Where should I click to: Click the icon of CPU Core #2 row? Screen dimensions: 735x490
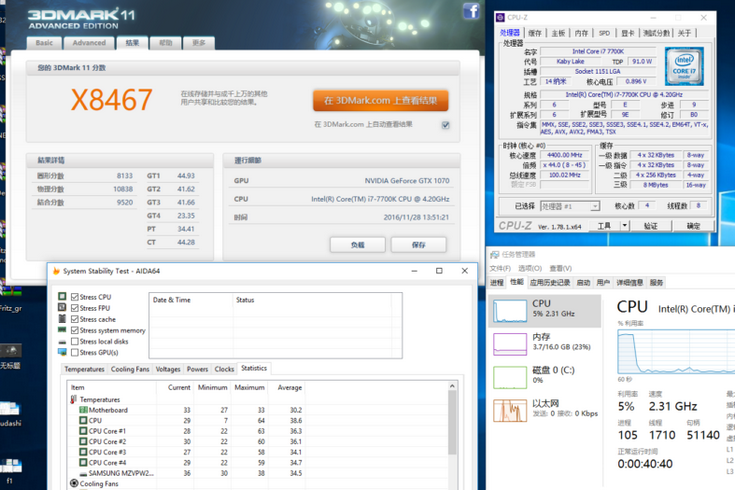[83, 442]
